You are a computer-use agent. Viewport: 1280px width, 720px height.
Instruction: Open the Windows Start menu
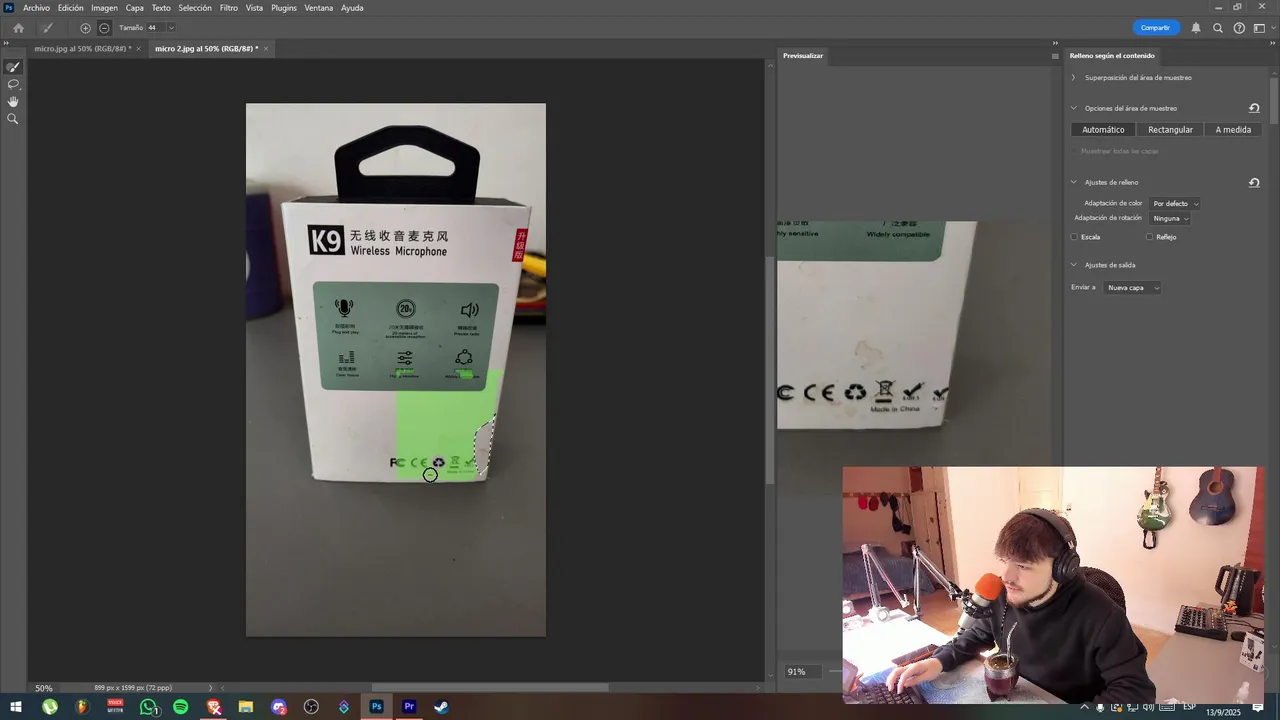tap(16, 707)
